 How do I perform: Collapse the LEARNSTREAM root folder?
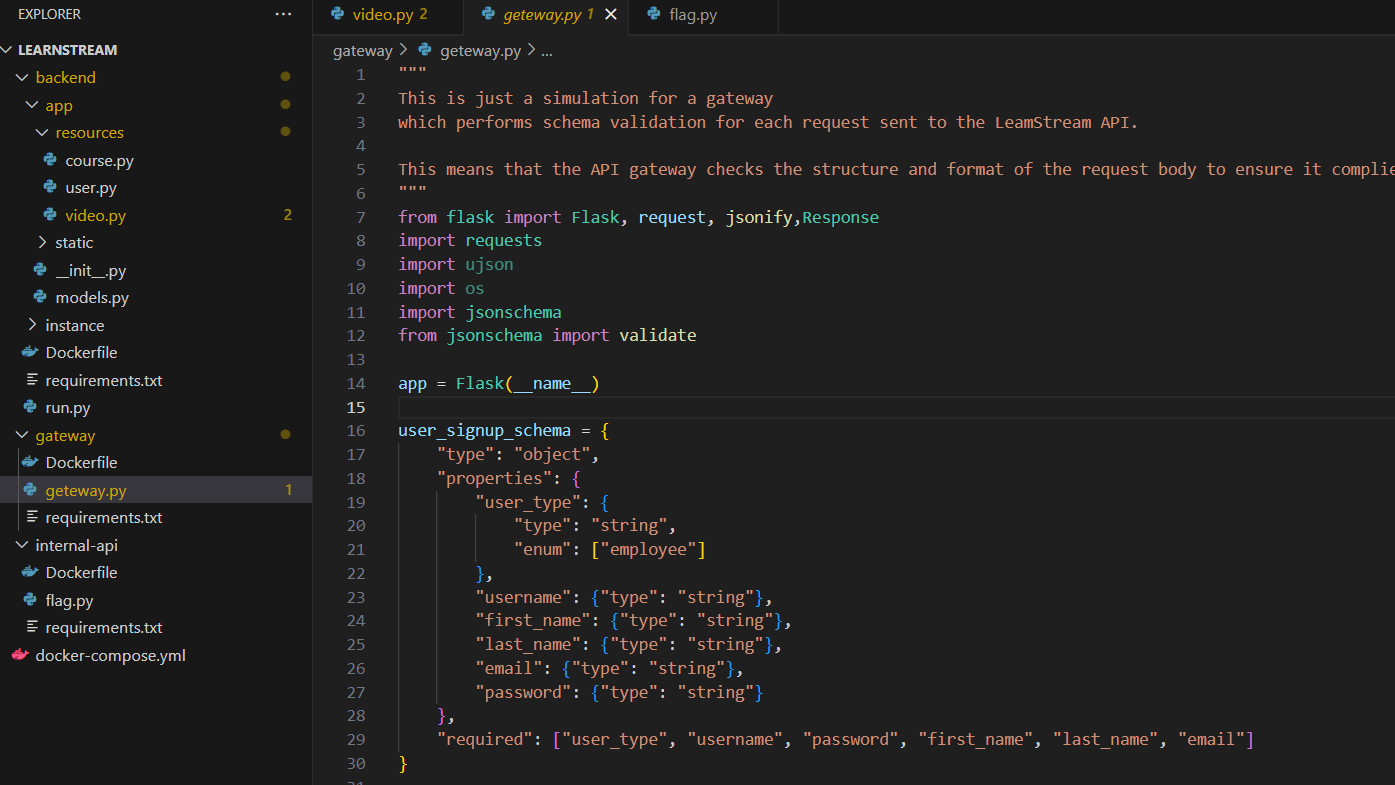pyautogui.click(x=9, y=50)
